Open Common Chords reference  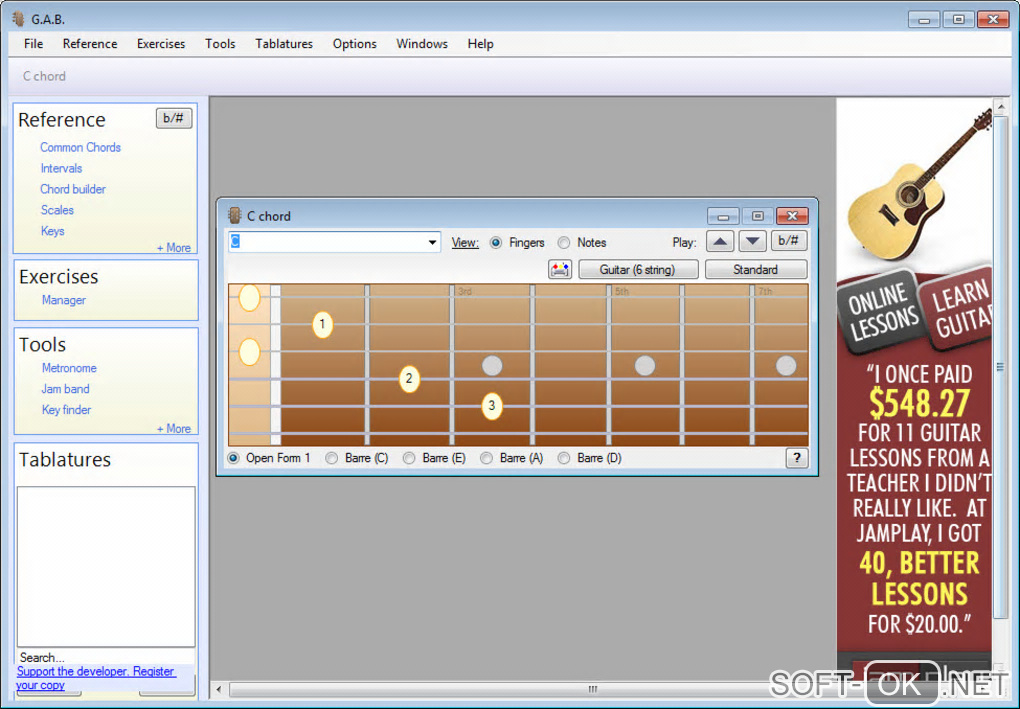pyautogui.click(x=80, y=148)
